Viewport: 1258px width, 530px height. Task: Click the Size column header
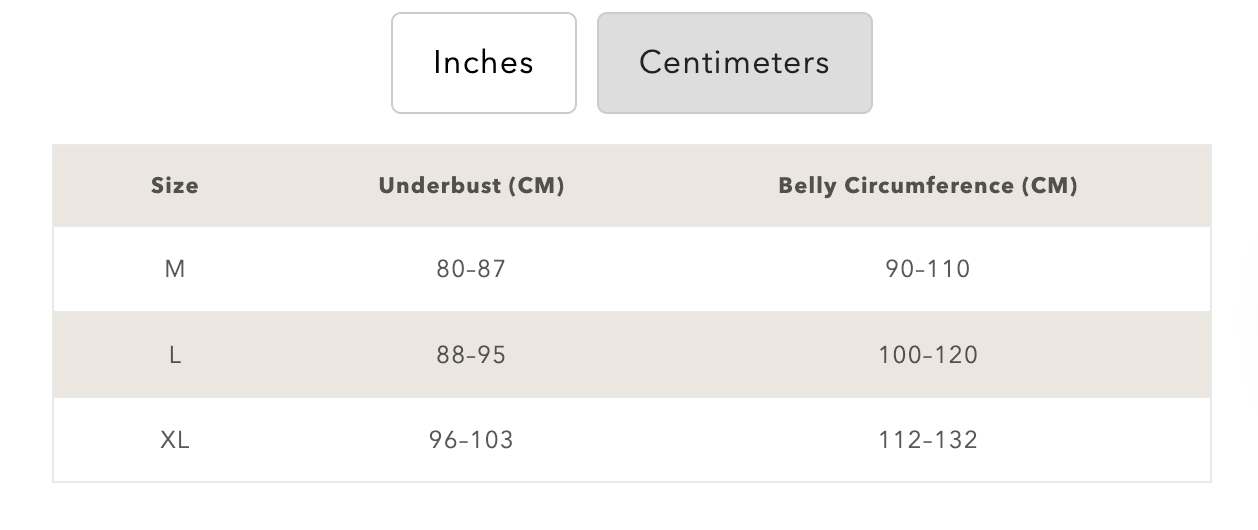175,186
